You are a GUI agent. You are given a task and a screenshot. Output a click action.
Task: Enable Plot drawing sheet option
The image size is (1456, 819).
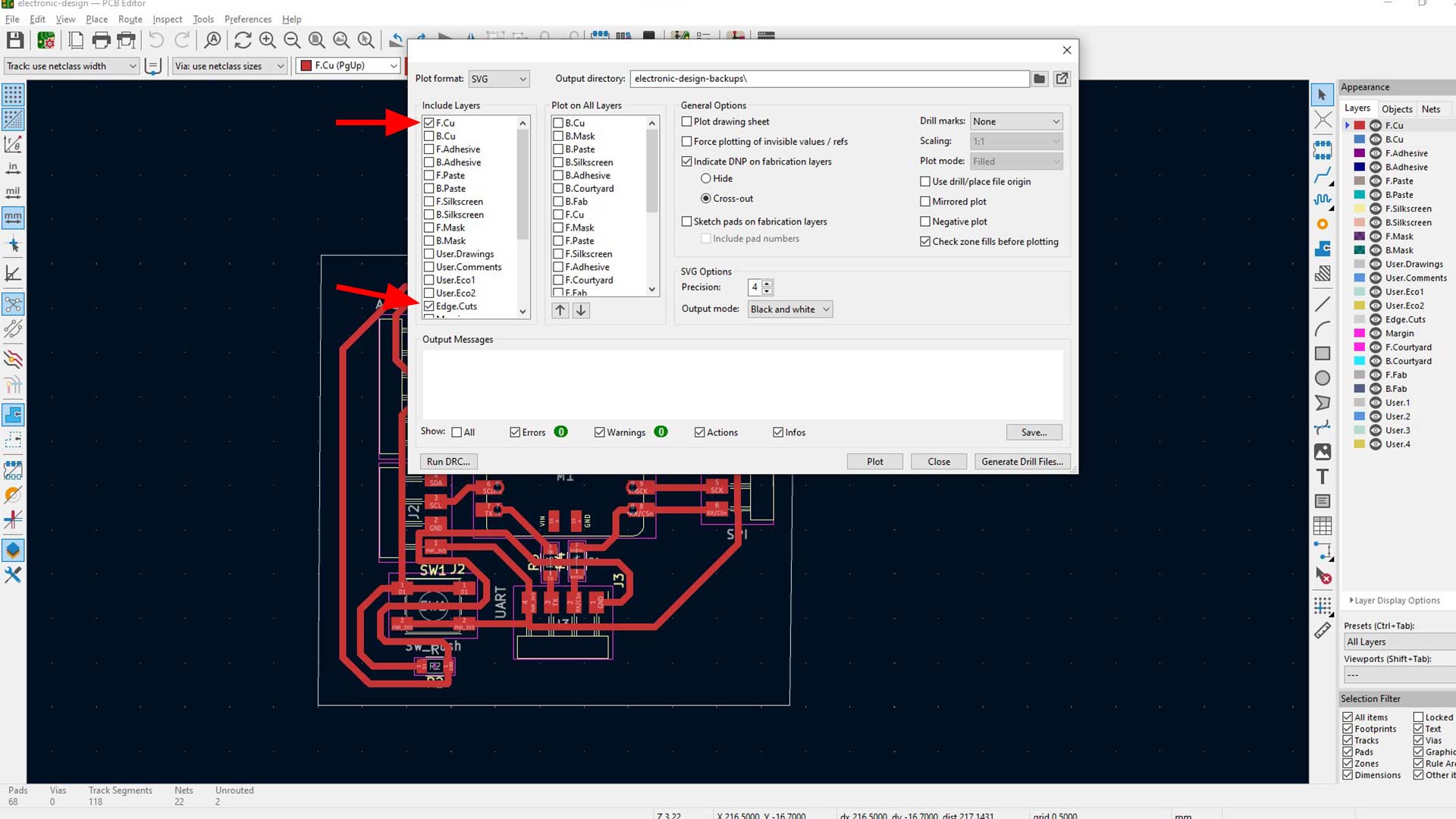(x=687, y=121)
